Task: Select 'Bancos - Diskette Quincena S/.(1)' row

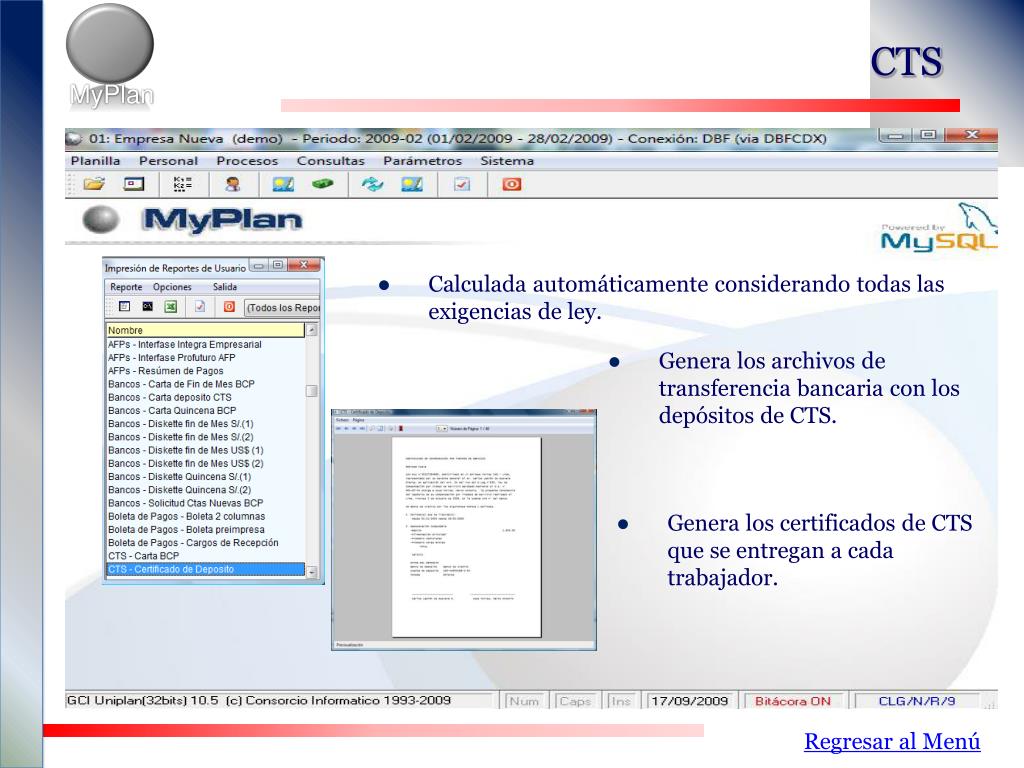Action: (x=205, y=476)
